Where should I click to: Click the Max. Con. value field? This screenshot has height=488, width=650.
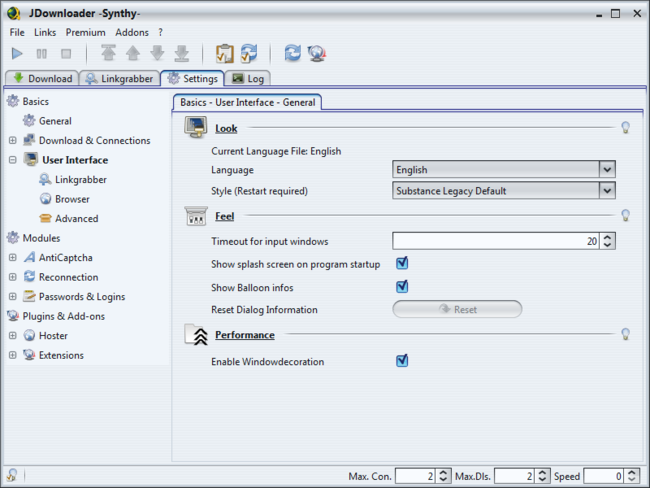pos(415,476)
